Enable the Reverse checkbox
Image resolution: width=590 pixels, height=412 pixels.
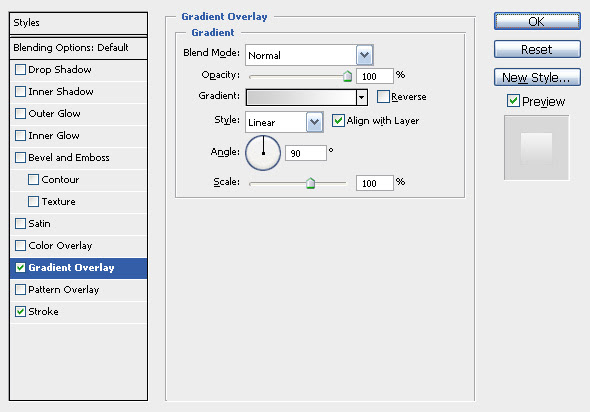[383, 97]
